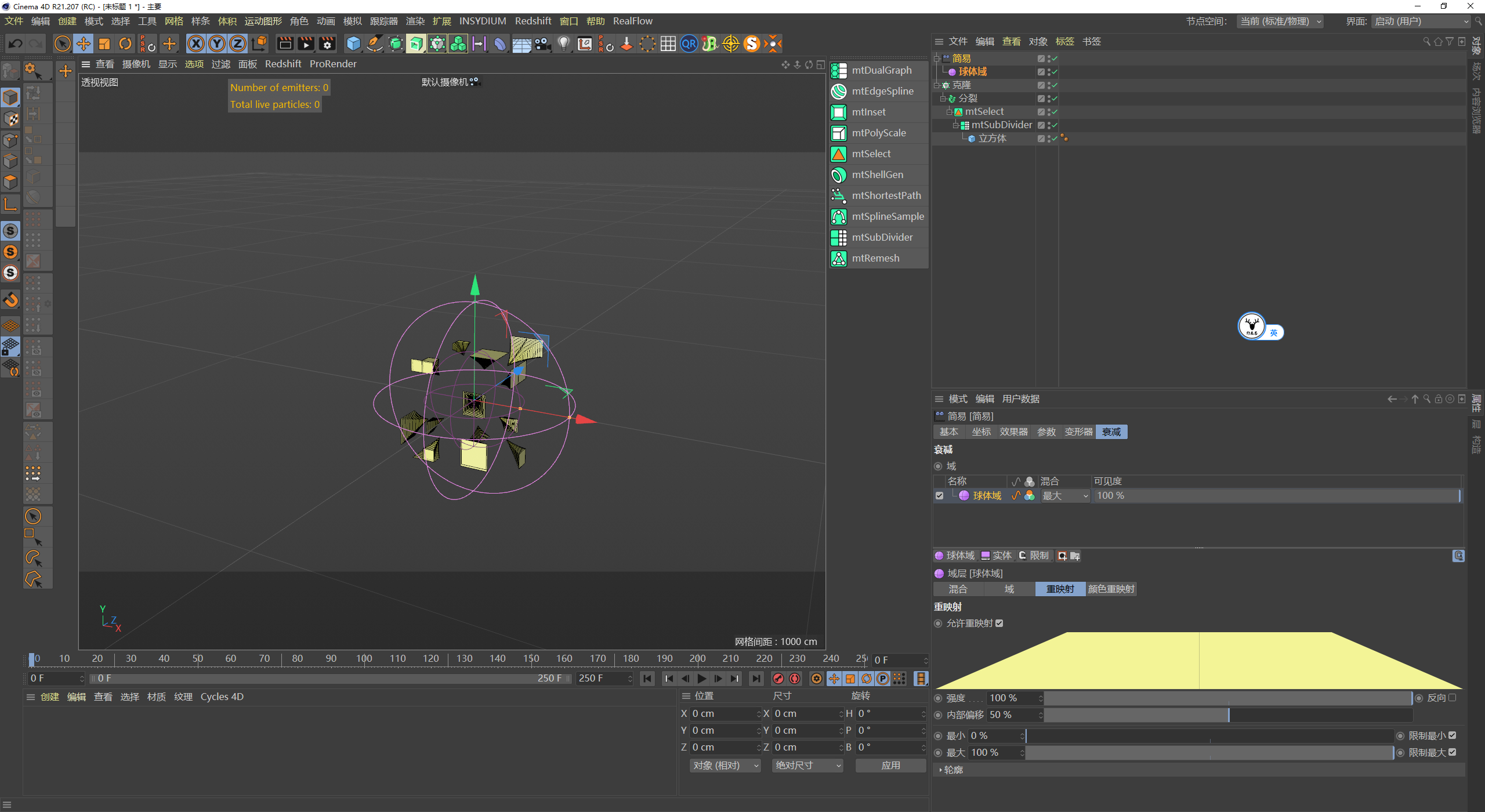1485x812 pixels.
Task: Enable the 反向 checkbox
Action: 1453,698
